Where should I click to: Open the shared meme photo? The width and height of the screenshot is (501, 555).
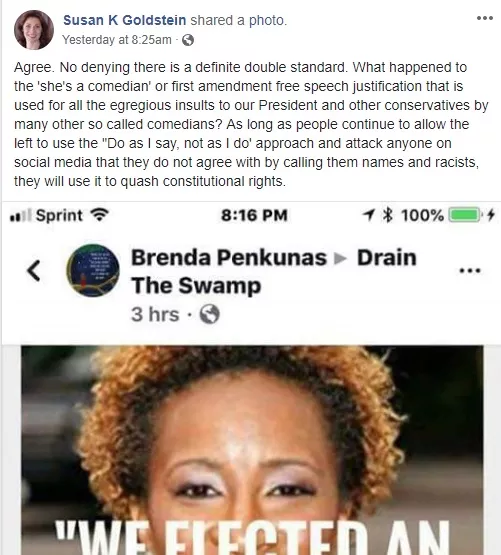[252, 450]
